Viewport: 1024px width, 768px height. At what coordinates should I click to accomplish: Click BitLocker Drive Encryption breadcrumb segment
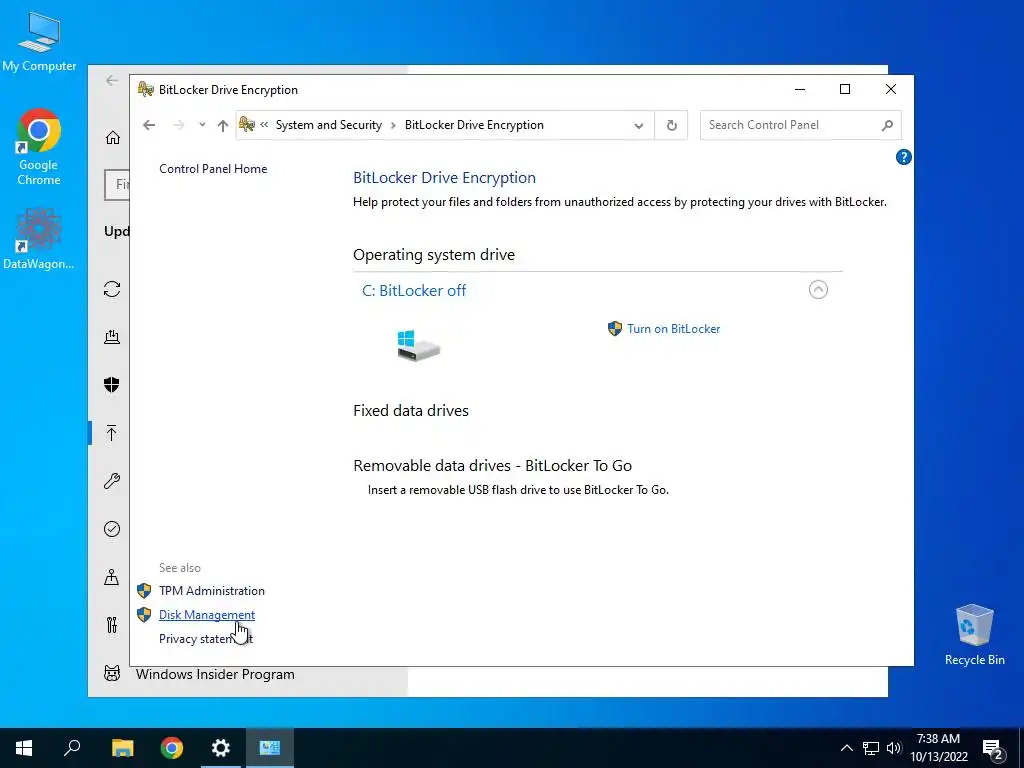pos(474,125)
